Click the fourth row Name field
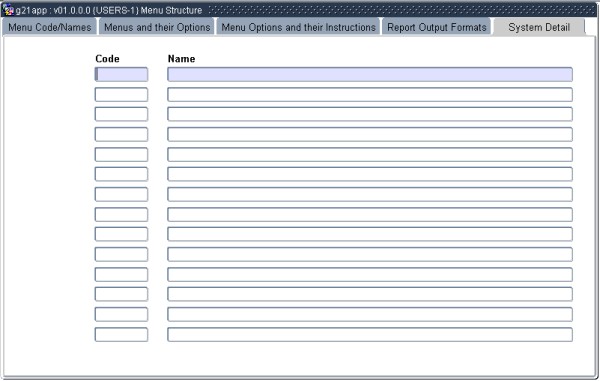This screenshot has height=381, width=600. click(370, 134)
